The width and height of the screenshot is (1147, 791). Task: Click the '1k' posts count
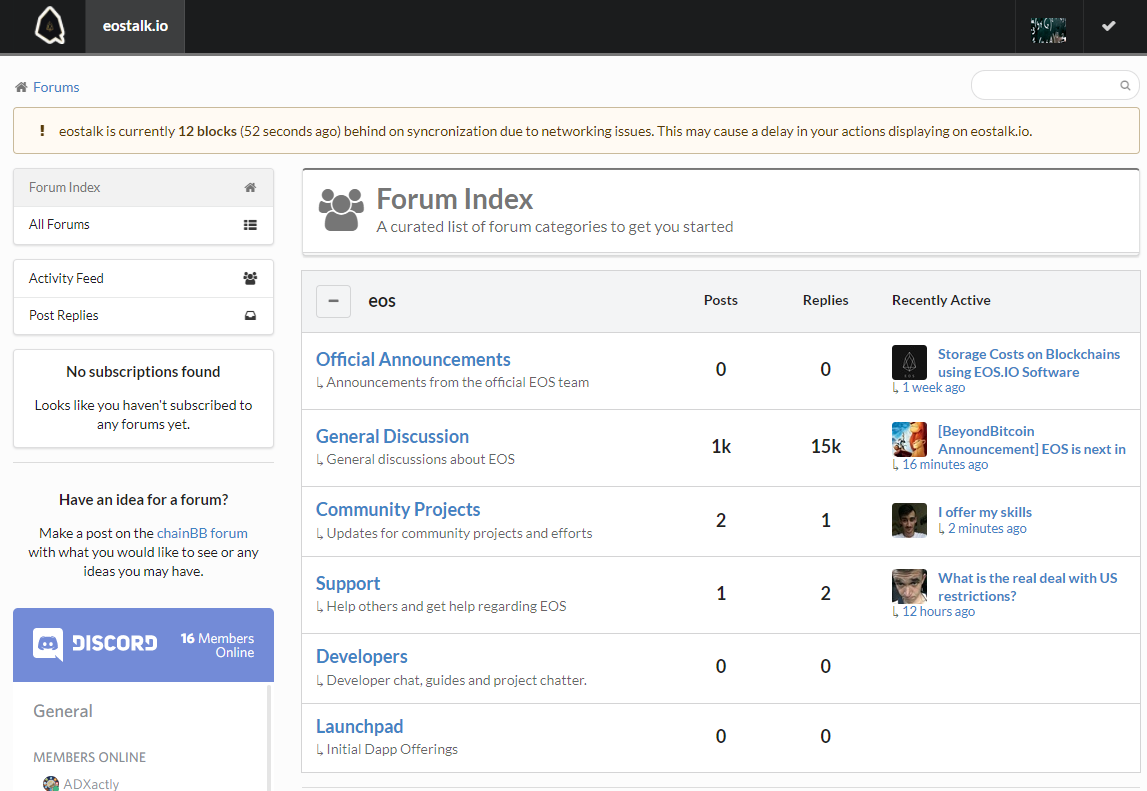coord(721,446)
